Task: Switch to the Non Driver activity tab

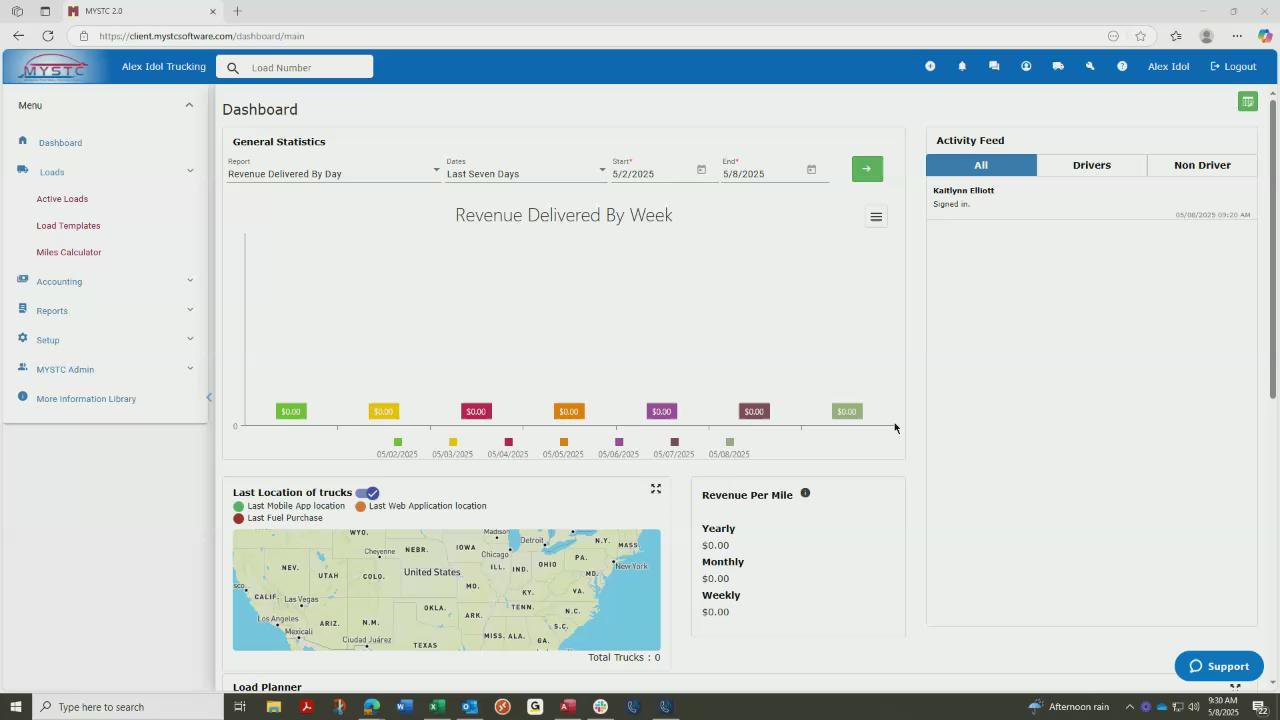Action: click(1202, 165)
